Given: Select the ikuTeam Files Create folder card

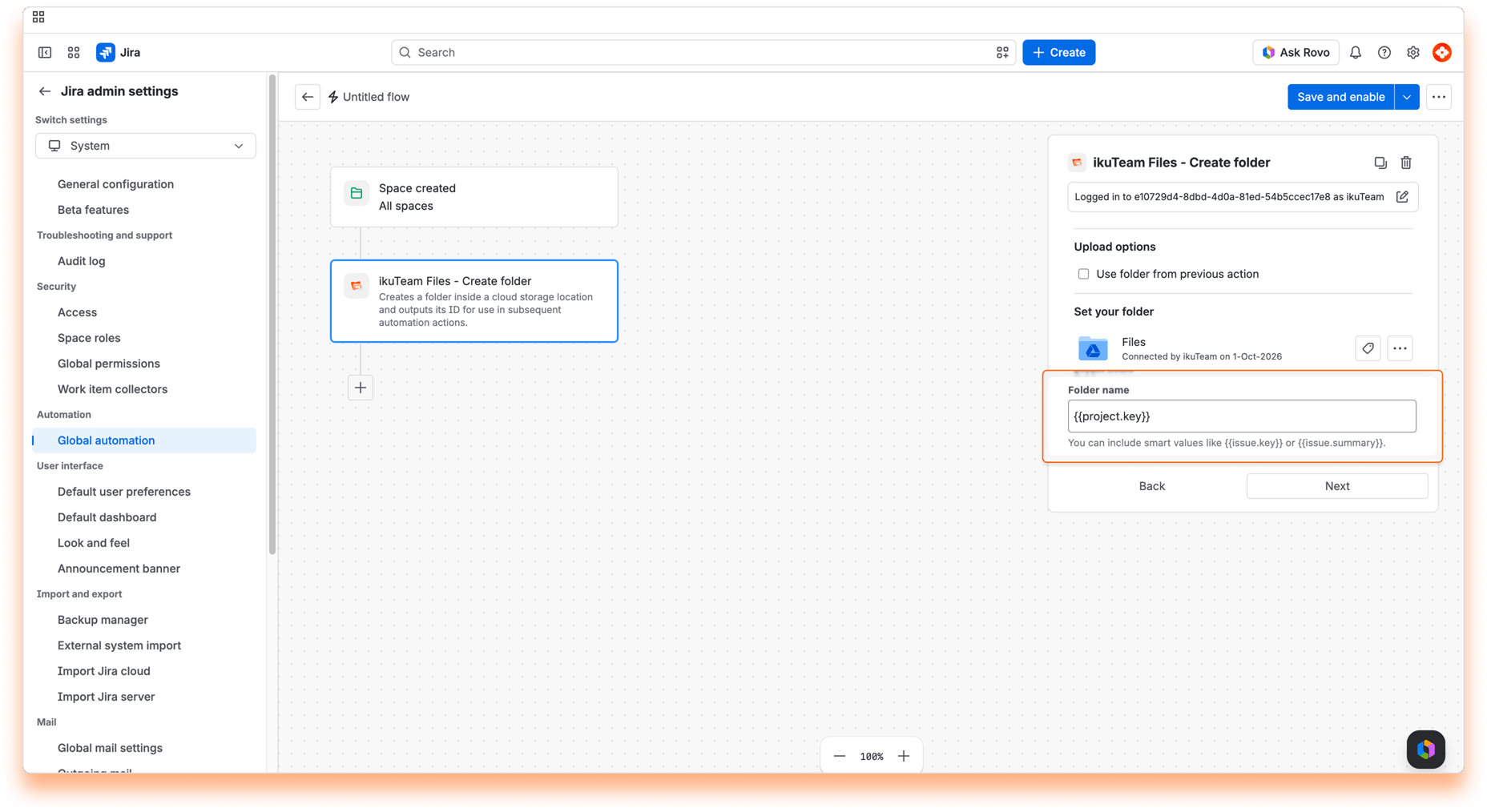Looking at the screenshot, I should coord(474,301).
